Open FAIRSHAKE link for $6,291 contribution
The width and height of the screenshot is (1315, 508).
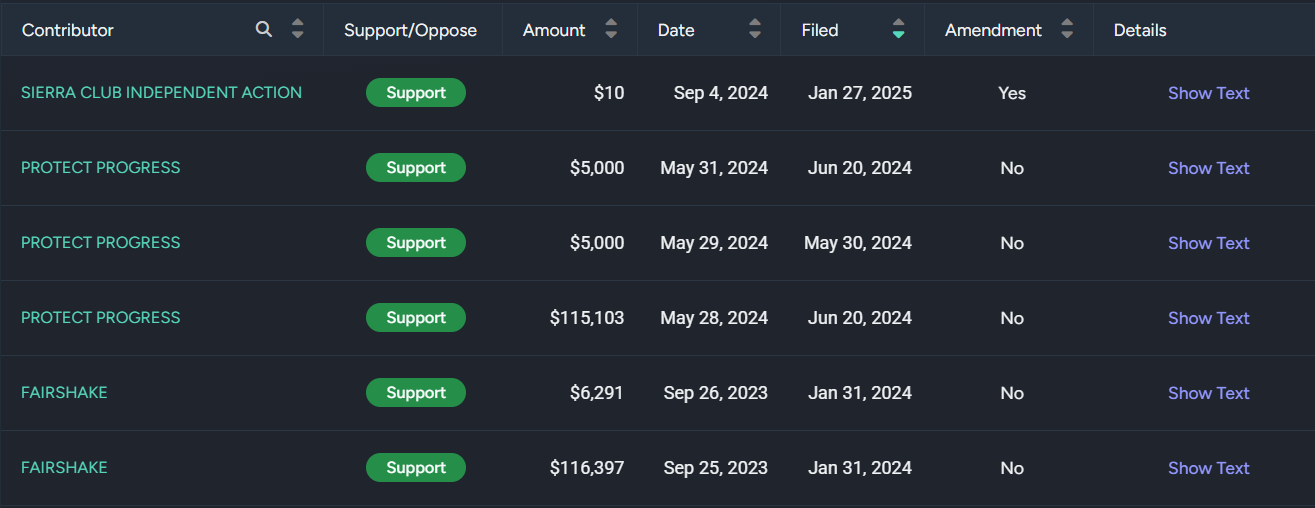click(64, 393)
